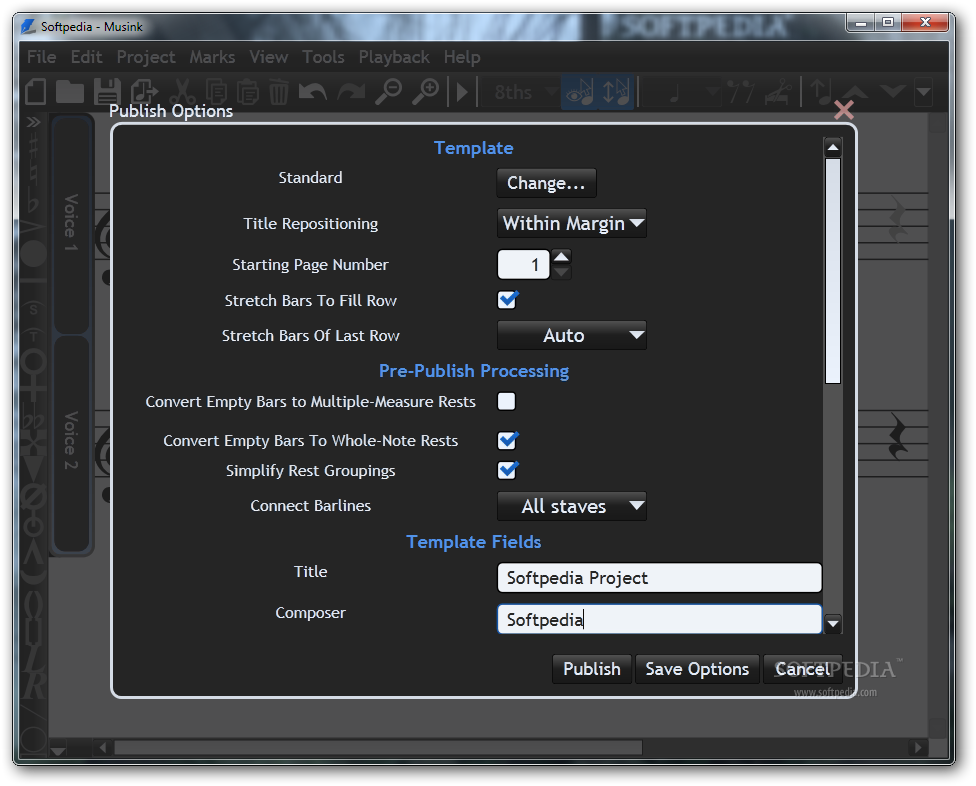This screenshot has width=976, height=786.
Task: Open the 8ths note duration dropdown
Action: click(x=523, y=92)
